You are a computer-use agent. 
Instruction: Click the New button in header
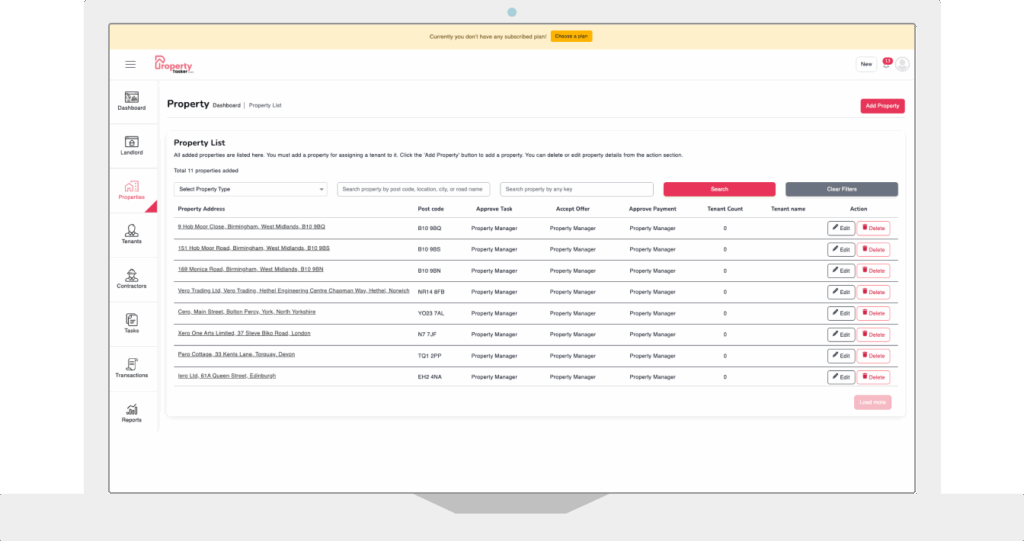click(866, 64)
